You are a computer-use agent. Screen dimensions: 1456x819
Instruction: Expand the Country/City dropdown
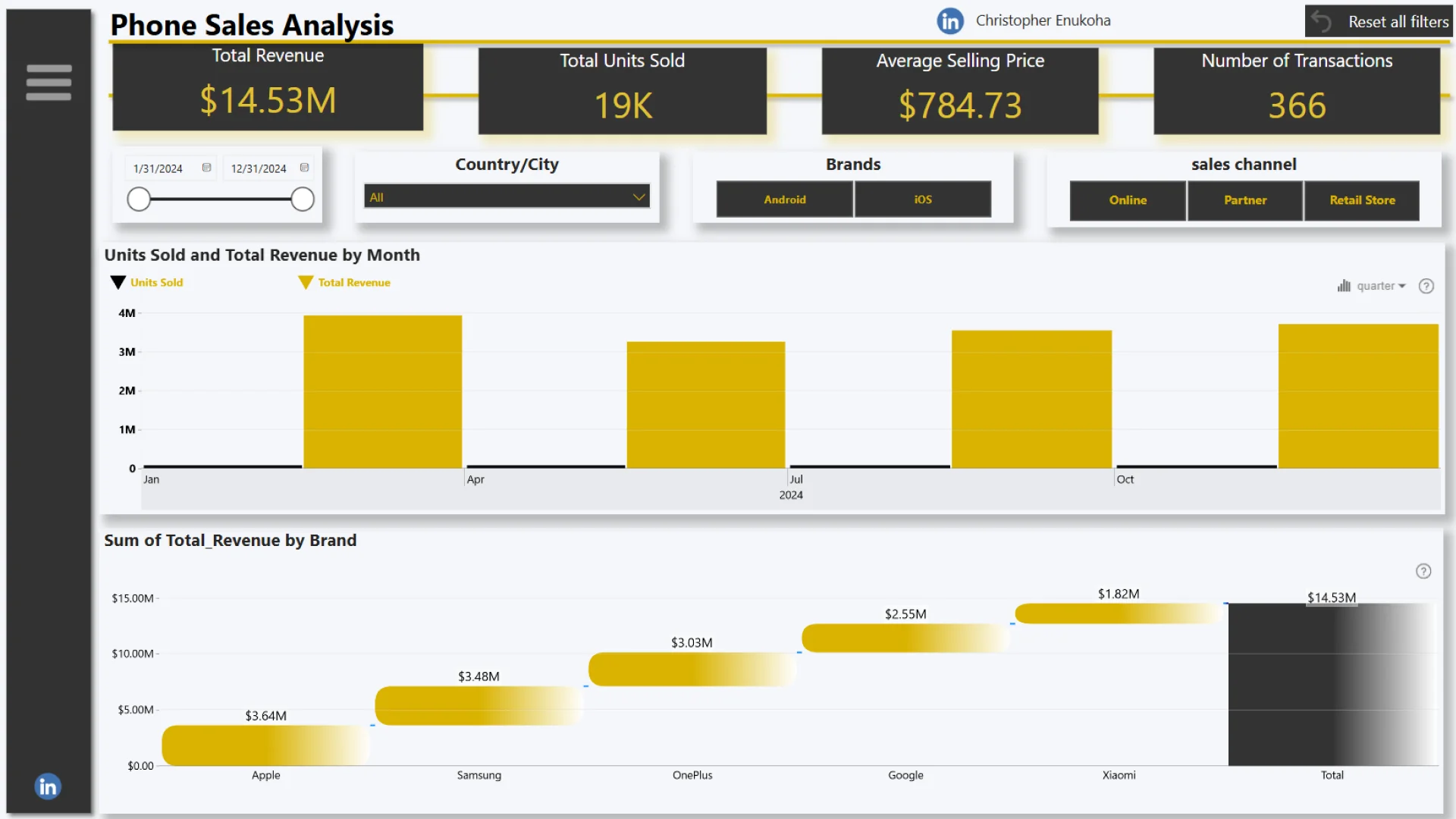coord(639,197)
